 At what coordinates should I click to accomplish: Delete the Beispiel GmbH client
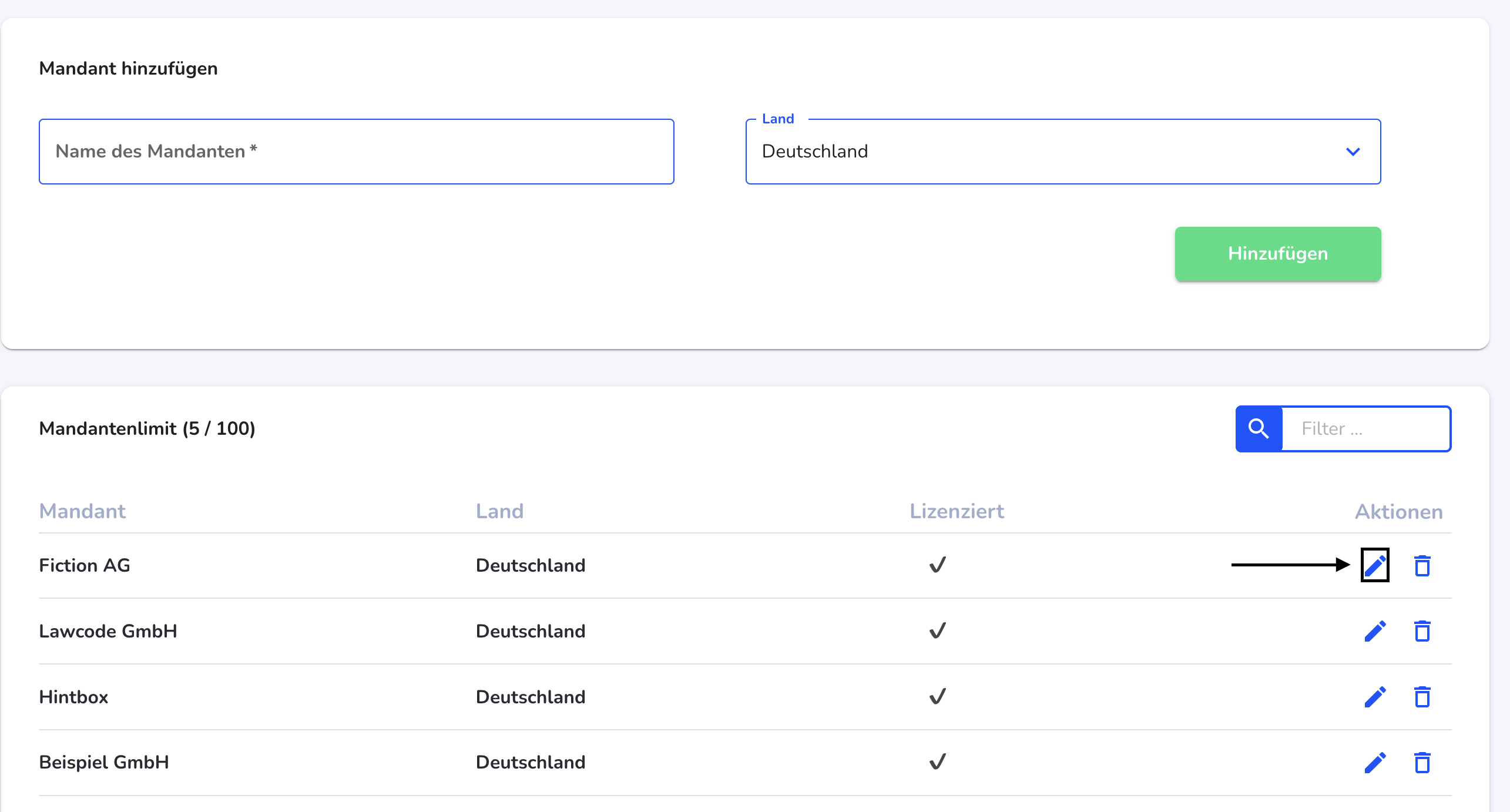[1422, 763]
